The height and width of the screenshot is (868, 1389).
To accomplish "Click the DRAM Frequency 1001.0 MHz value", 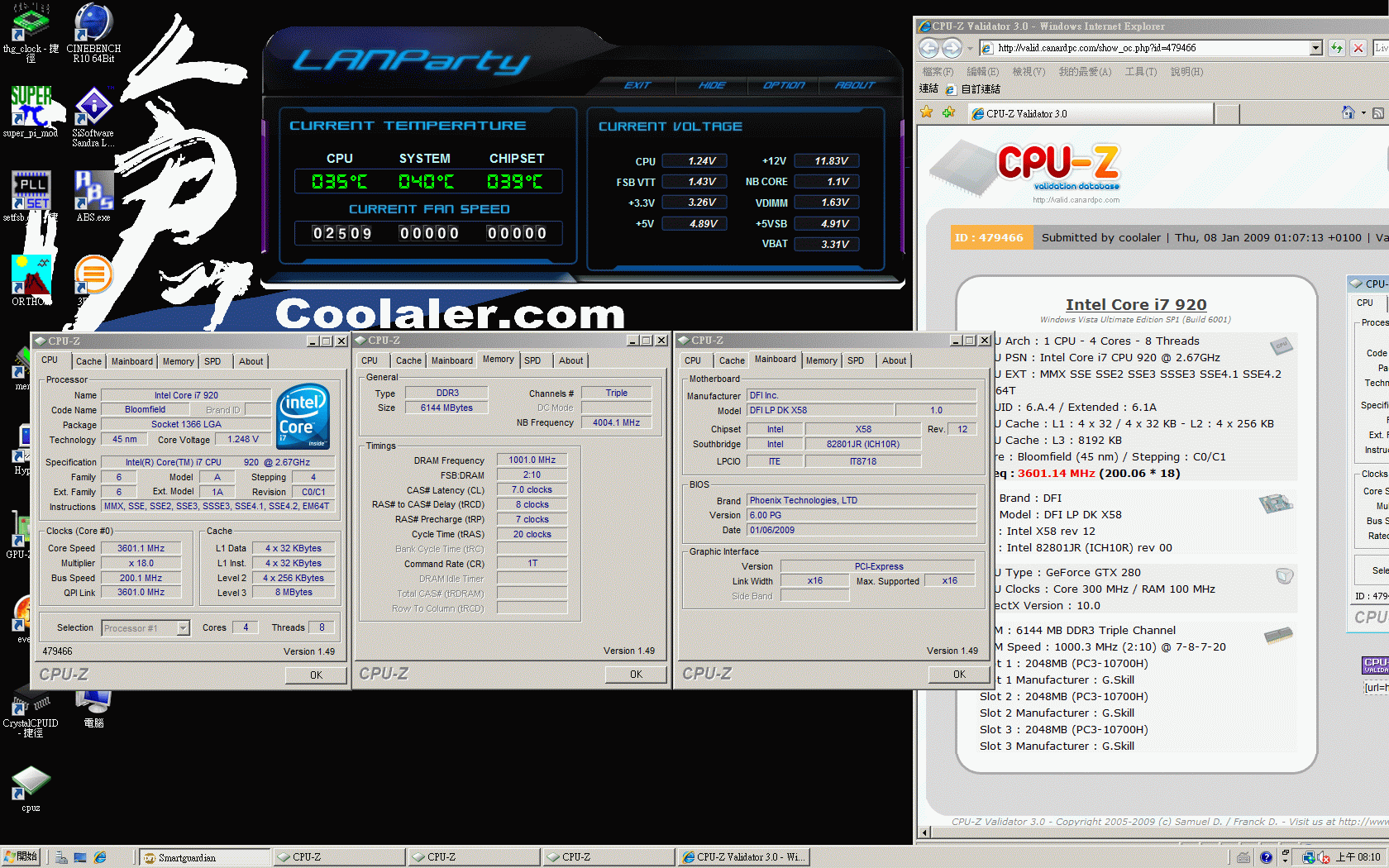I will coord(532,460).
